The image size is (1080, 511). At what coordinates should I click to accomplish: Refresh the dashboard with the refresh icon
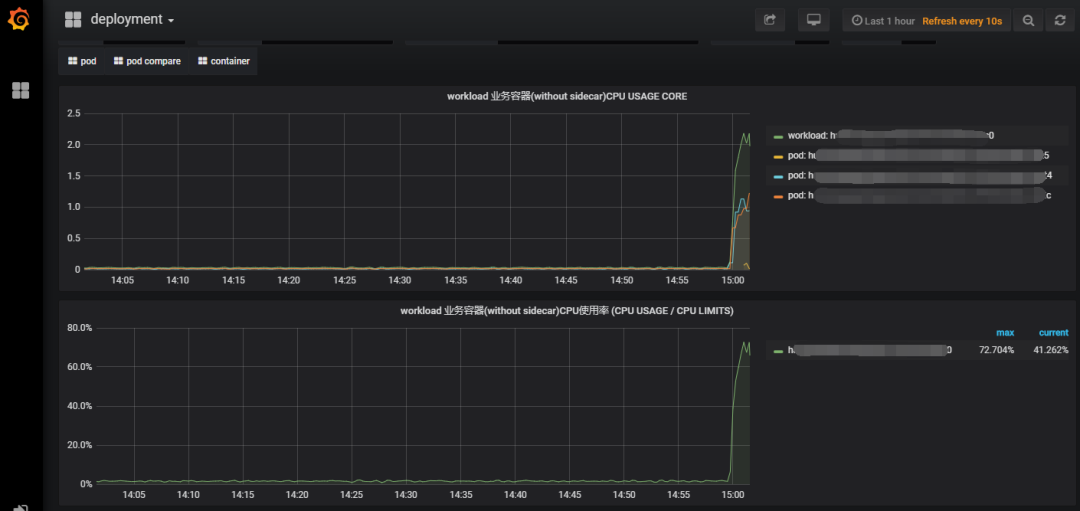tap(1060, 20)
